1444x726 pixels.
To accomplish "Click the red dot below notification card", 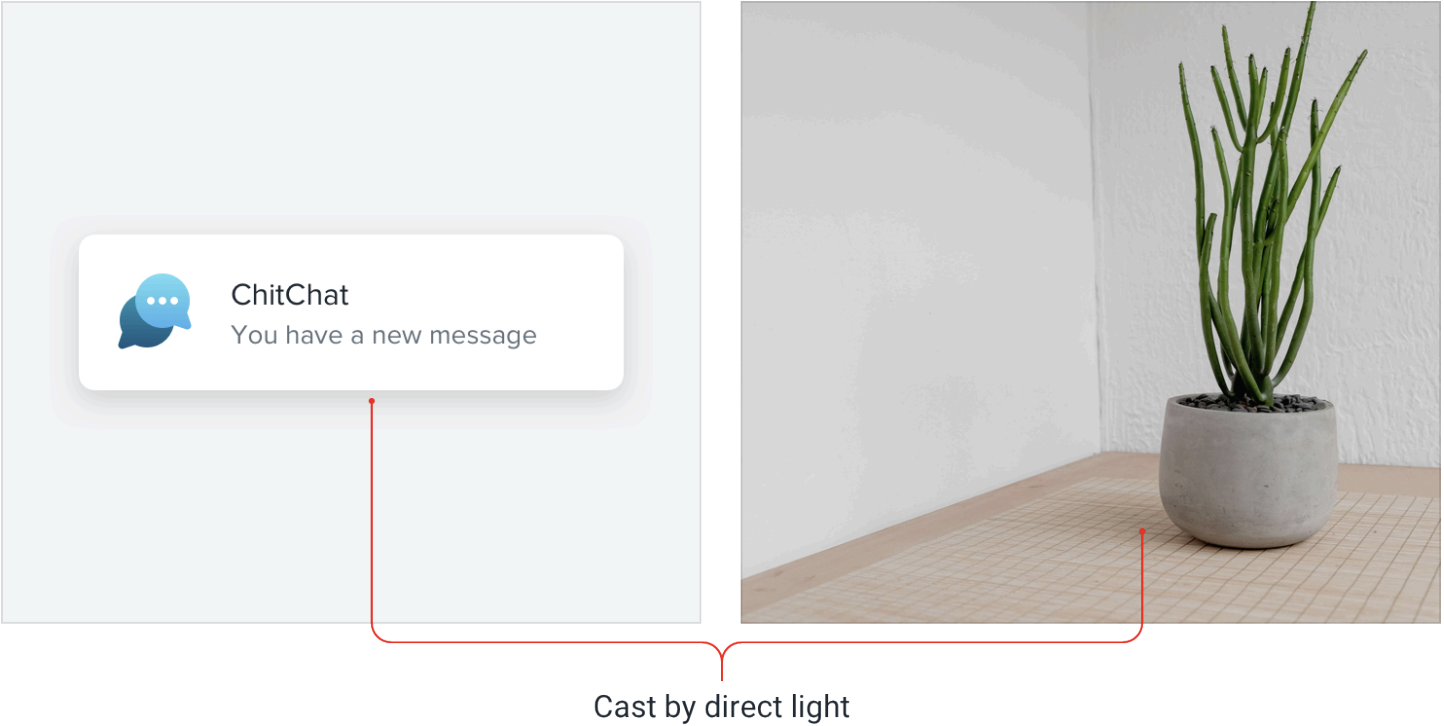I will point(372,402).
